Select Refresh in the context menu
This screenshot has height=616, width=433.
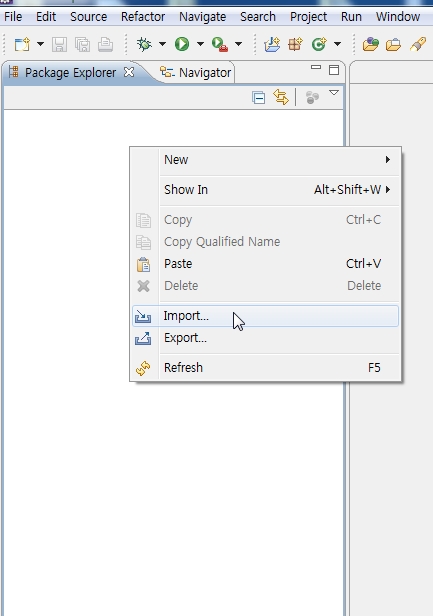click(x=265, y=368)
